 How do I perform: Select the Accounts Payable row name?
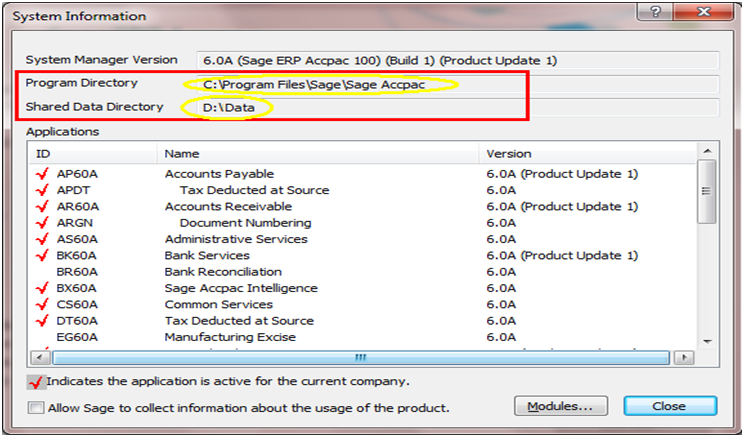pos(219,174)
